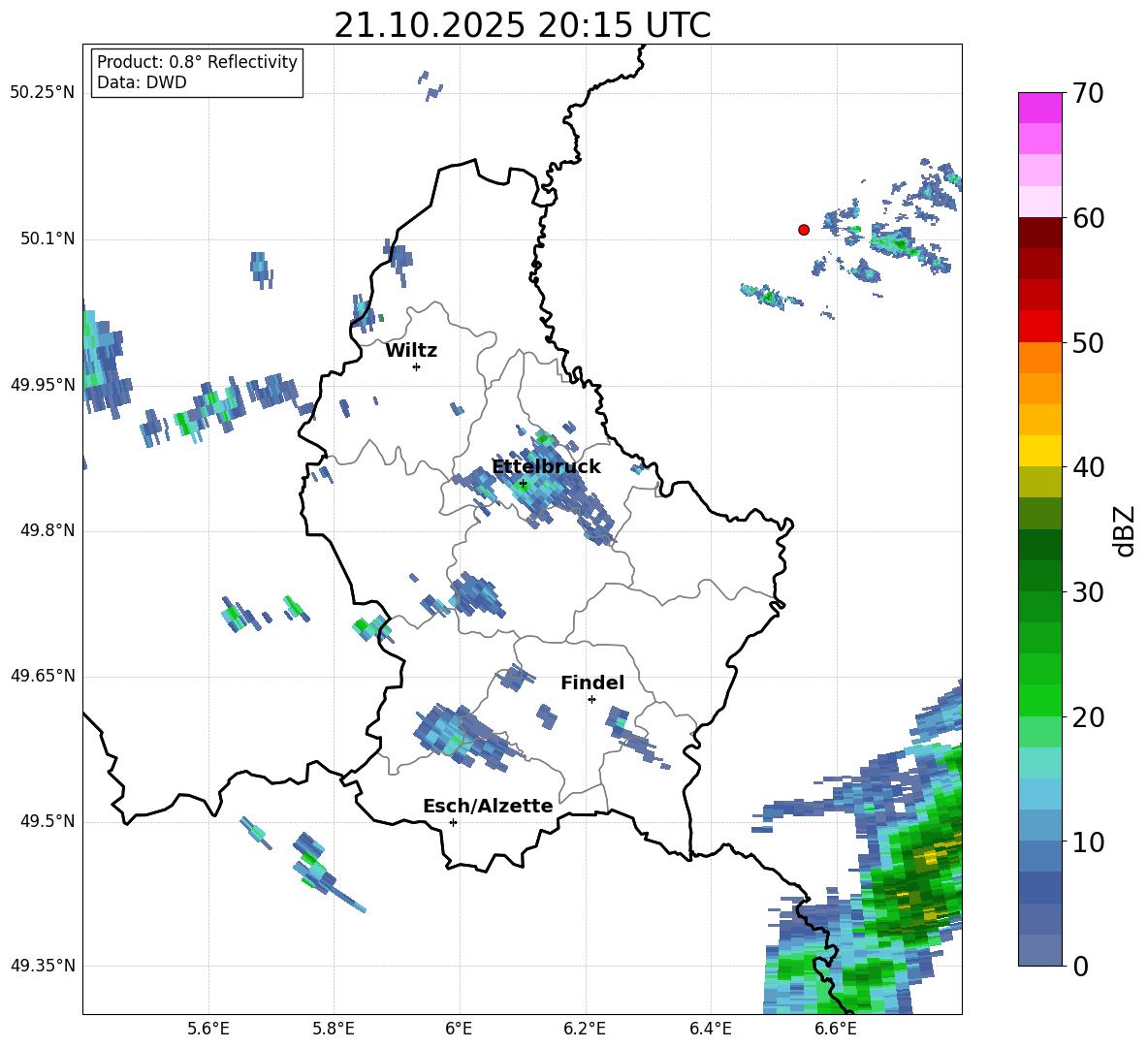Click the yellow colorbar band at 40

[x=1039, y=451]
